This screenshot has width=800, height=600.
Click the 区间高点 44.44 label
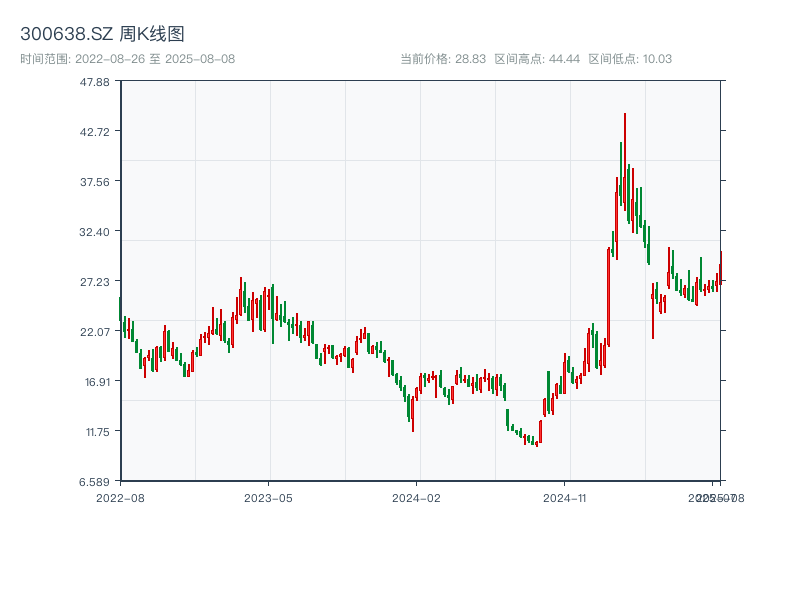click(x=537, y=59)
